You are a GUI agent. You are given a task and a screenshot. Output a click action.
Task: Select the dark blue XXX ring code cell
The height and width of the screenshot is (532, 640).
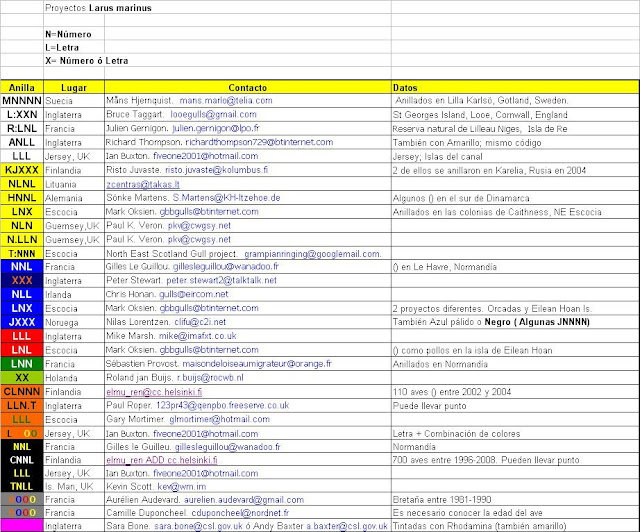[x=22, y=280]
